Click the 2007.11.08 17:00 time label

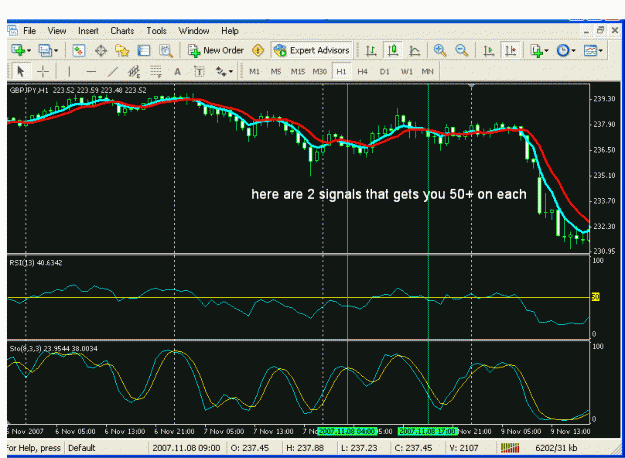pyautogui.click(x=428, y=431)
